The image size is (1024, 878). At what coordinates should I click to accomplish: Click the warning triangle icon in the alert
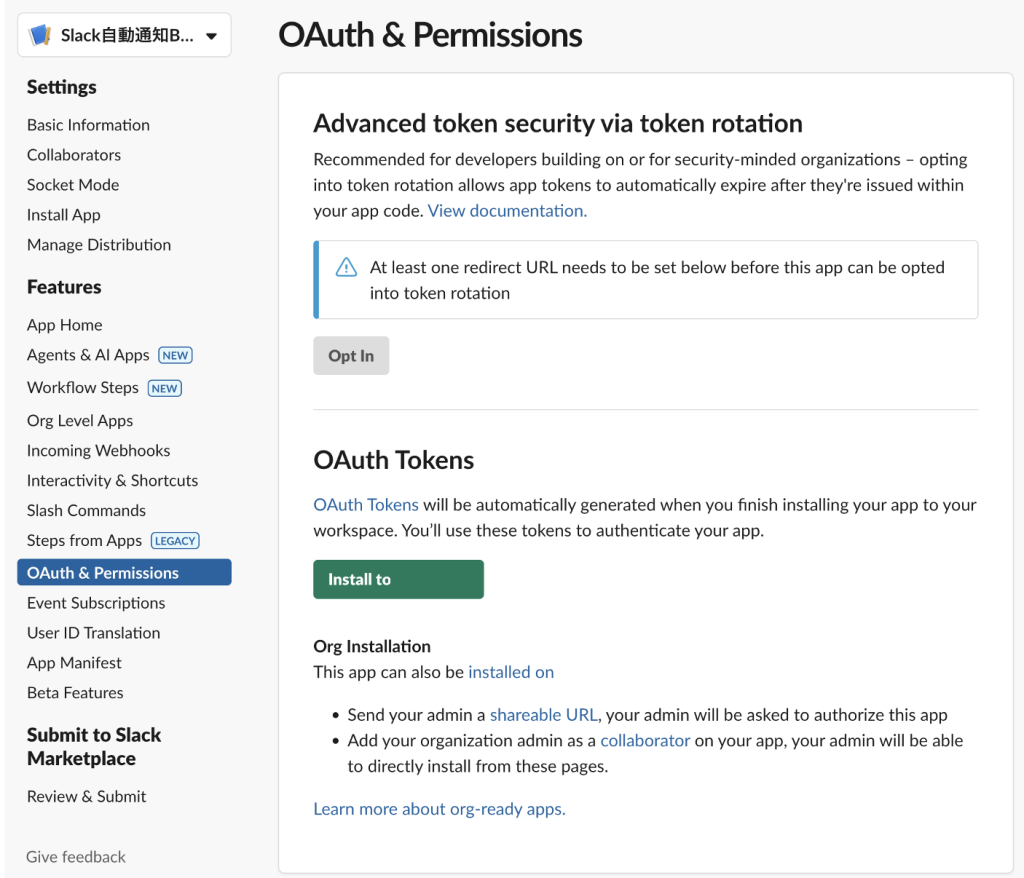[x=346, y=267]
